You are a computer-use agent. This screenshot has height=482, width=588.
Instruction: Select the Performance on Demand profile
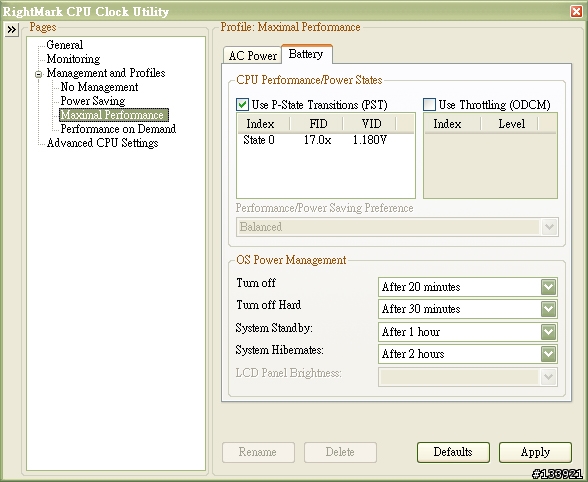[118, 129]
